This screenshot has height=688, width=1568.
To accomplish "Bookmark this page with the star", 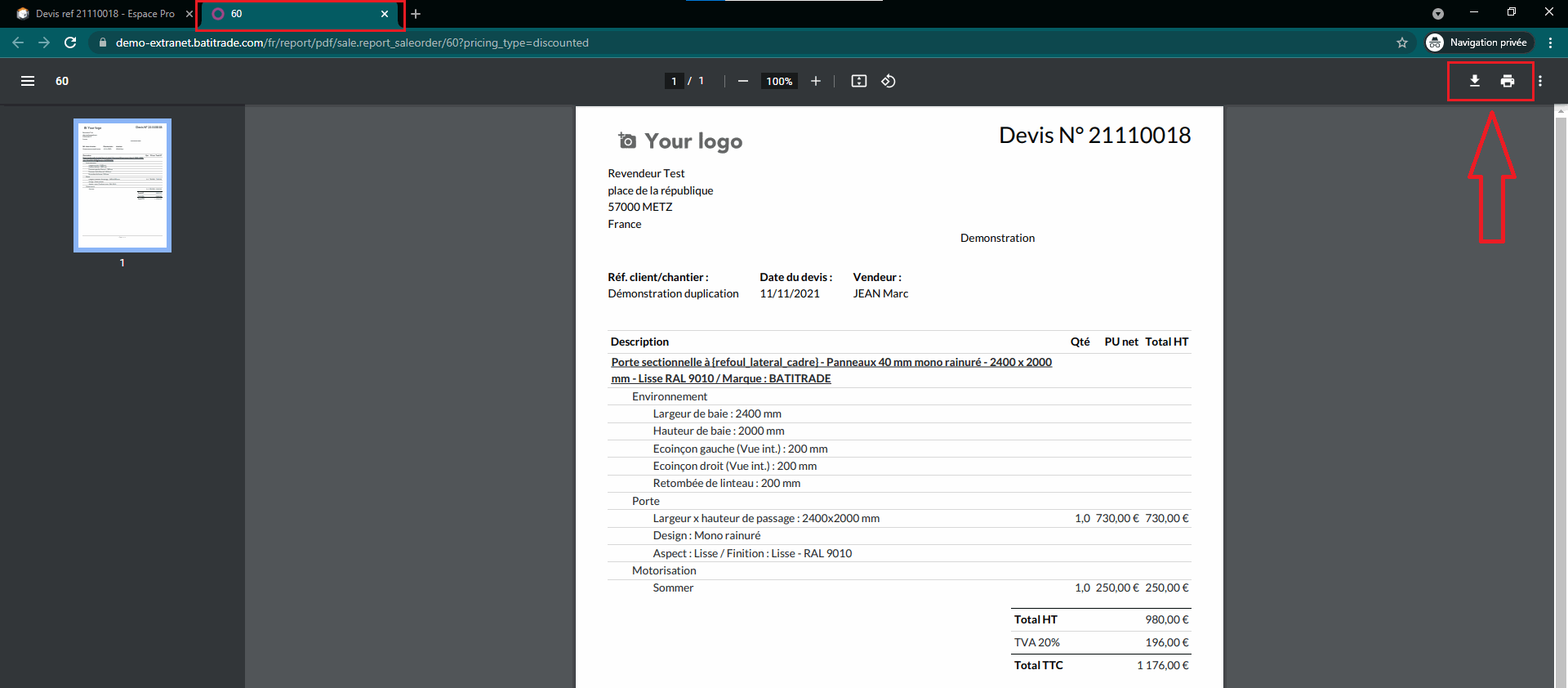I will 1402,42.
